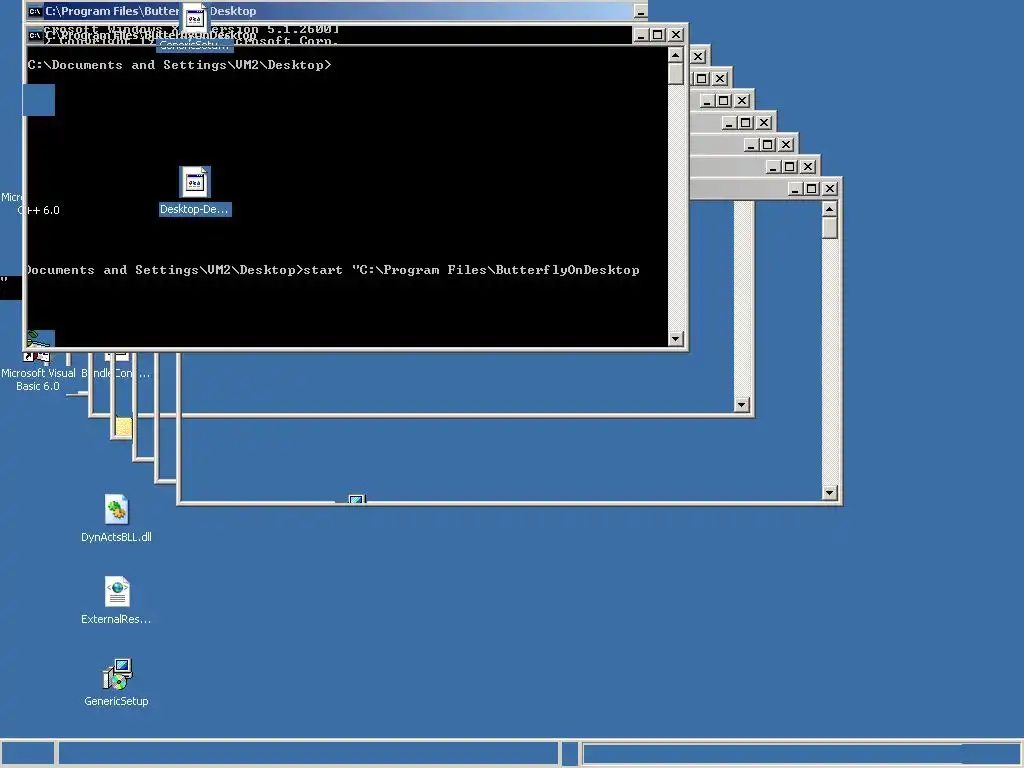This screenshot has width=1024, height=768.
Task: Click down arrow of the partly hidden inner scrollbar
Action: coord(741,404)
